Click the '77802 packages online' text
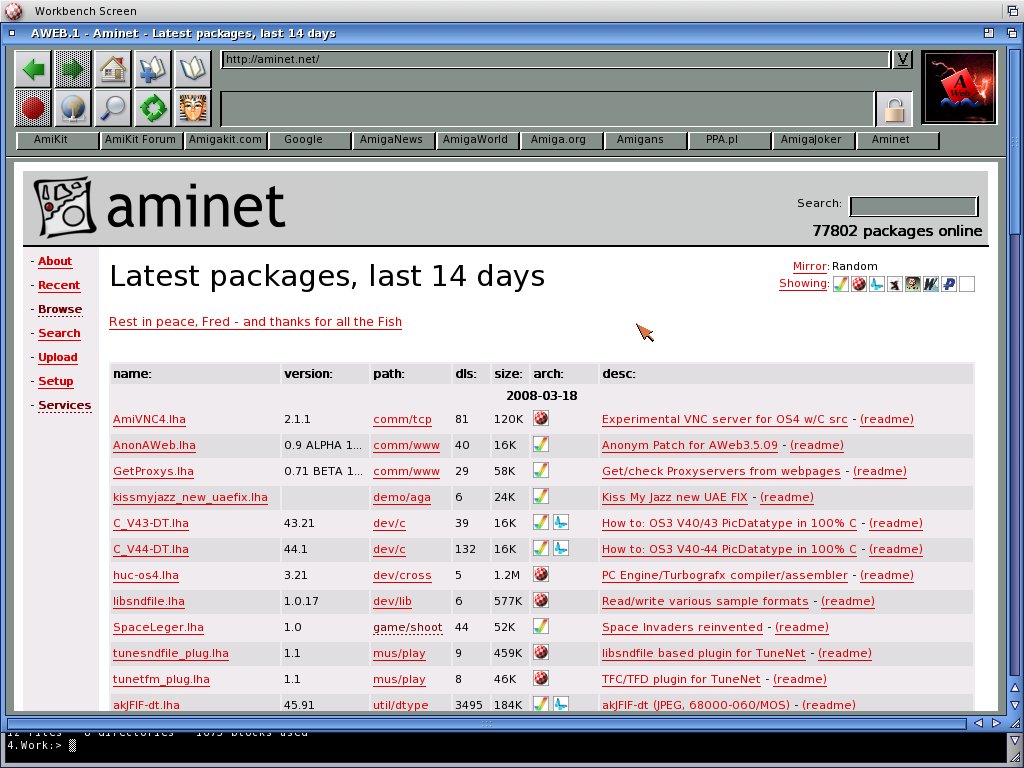 pyautogui.click(x=897, y=231)
